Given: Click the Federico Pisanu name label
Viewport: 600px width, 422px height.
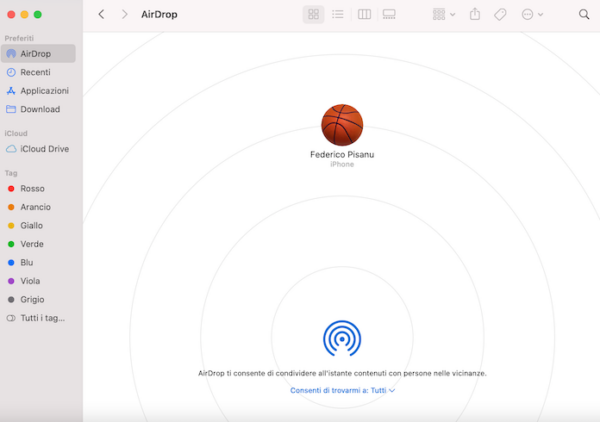Looking at the screenshot, I should 342,155.
